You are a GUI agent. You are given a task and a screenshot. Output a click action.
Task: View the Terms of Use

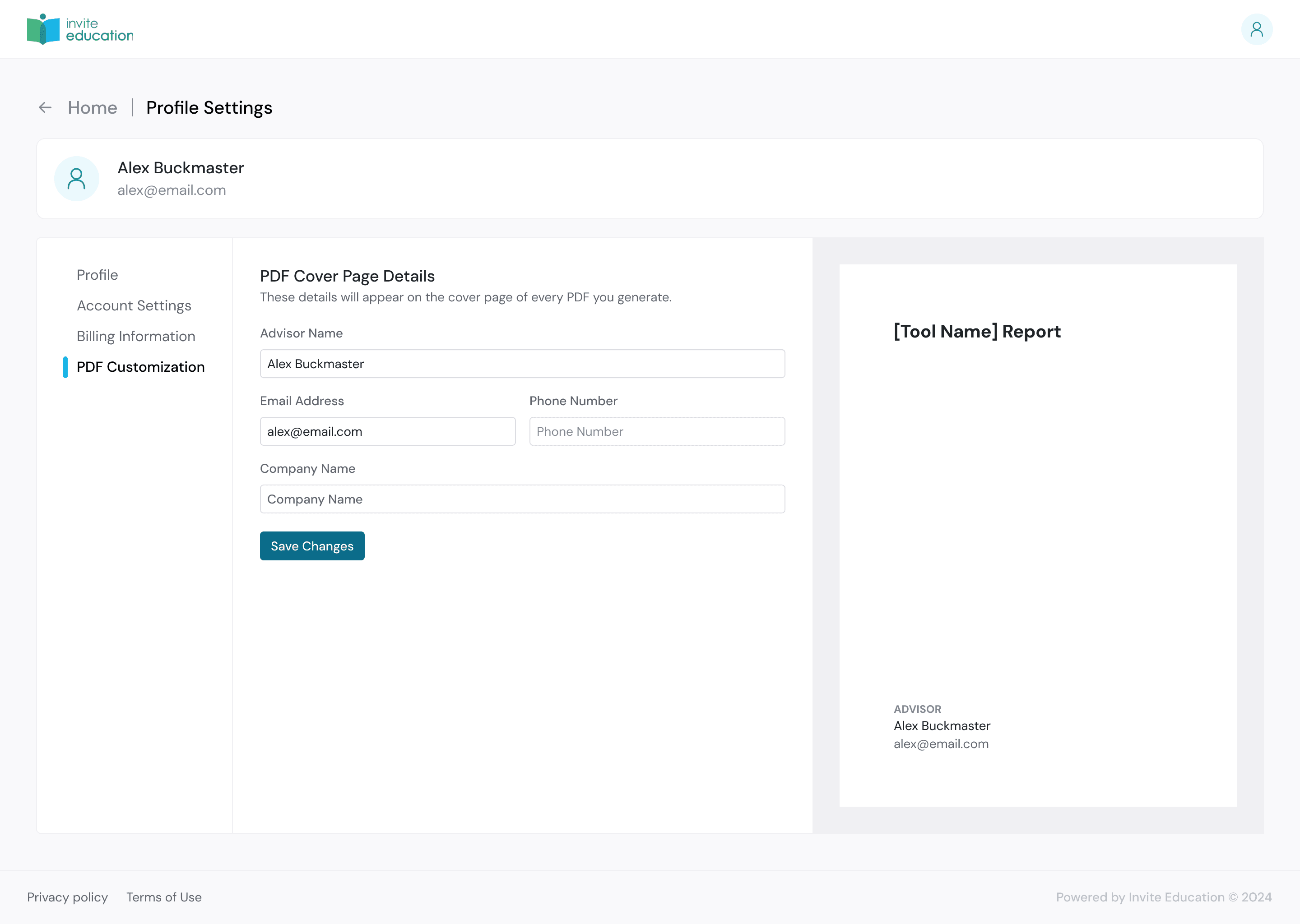coord(163,896)
